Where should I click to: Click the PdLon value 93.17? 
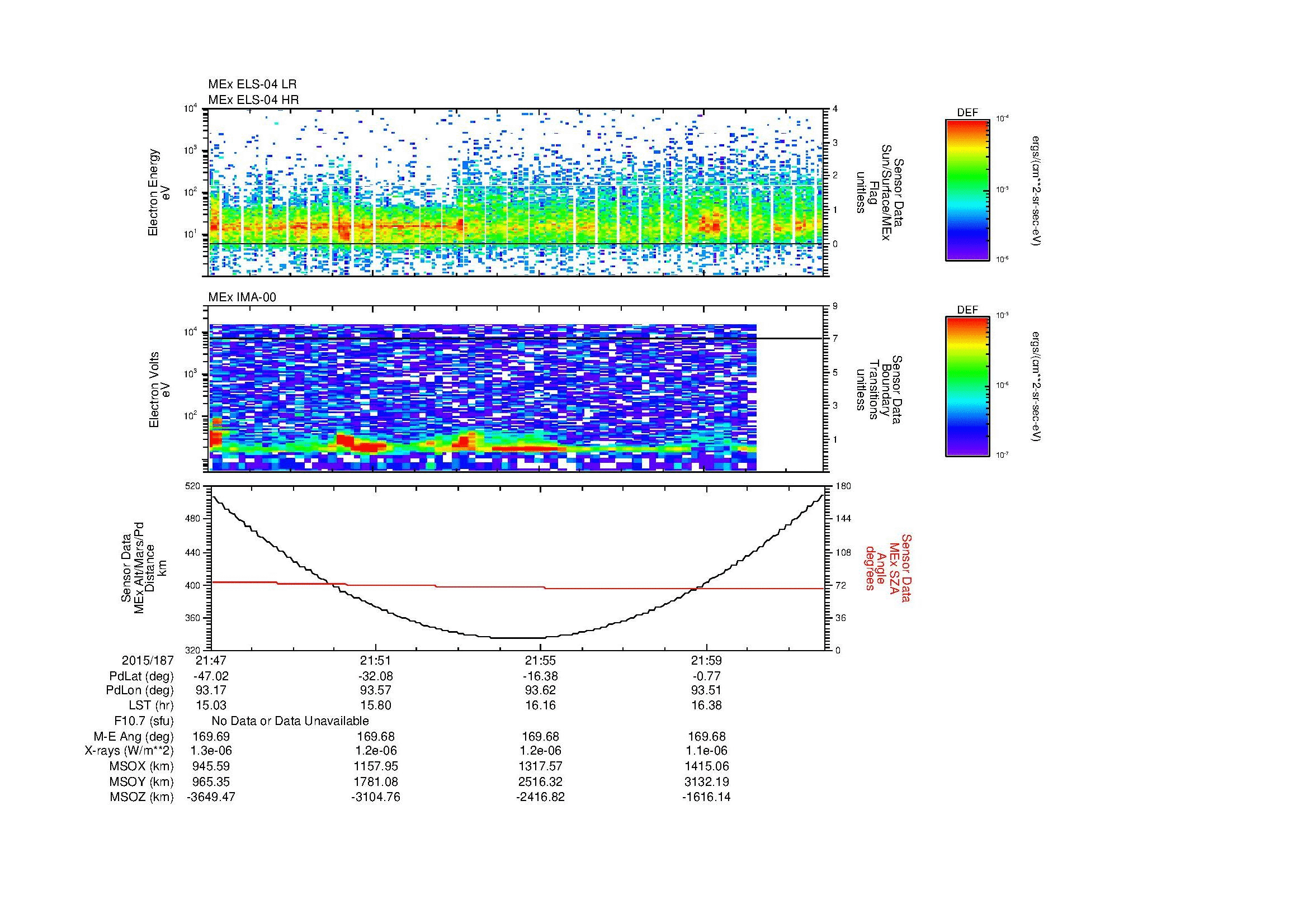(x=211, y=690)
